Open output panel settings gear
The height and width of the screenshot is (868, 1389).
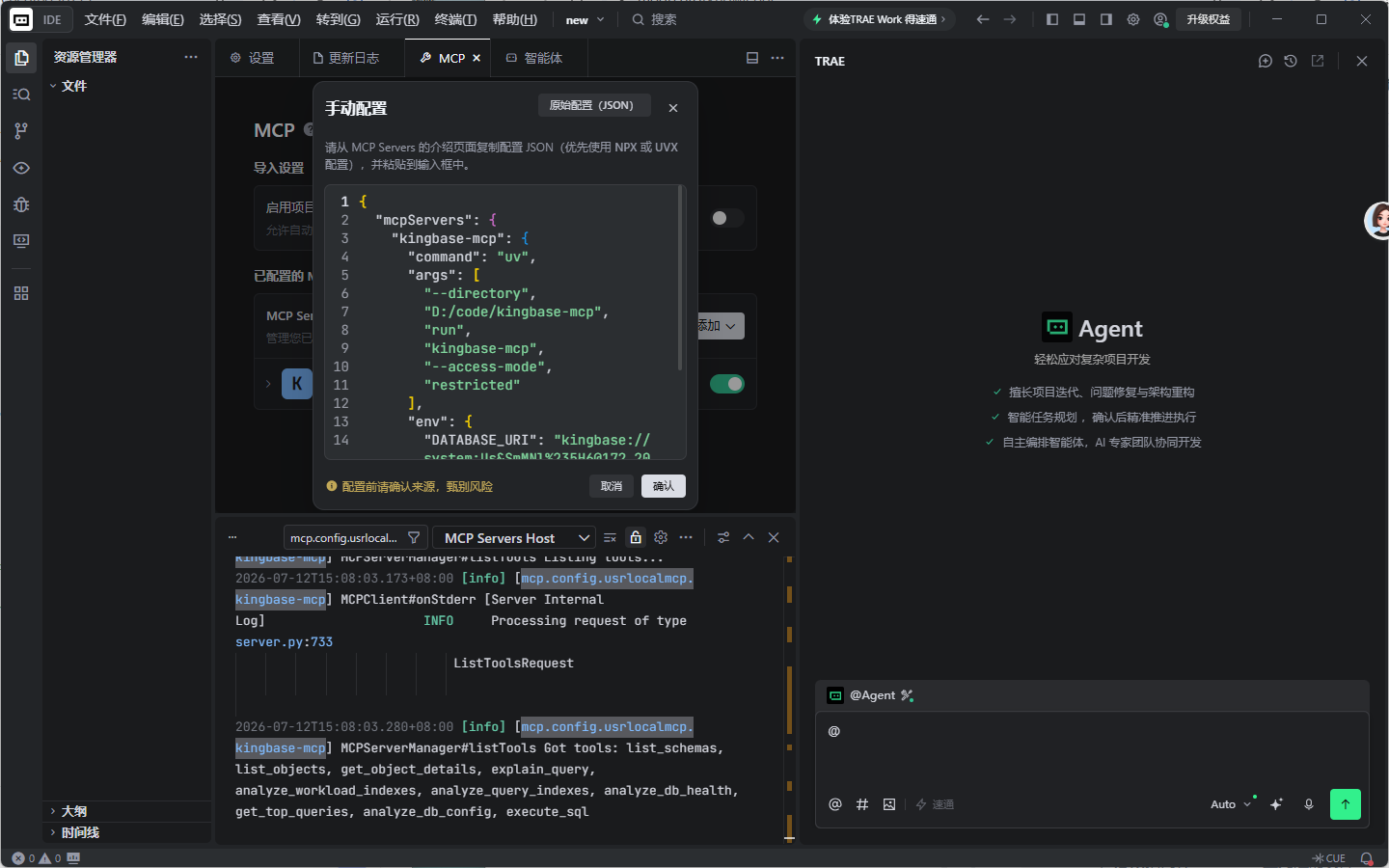coord(661,537)
